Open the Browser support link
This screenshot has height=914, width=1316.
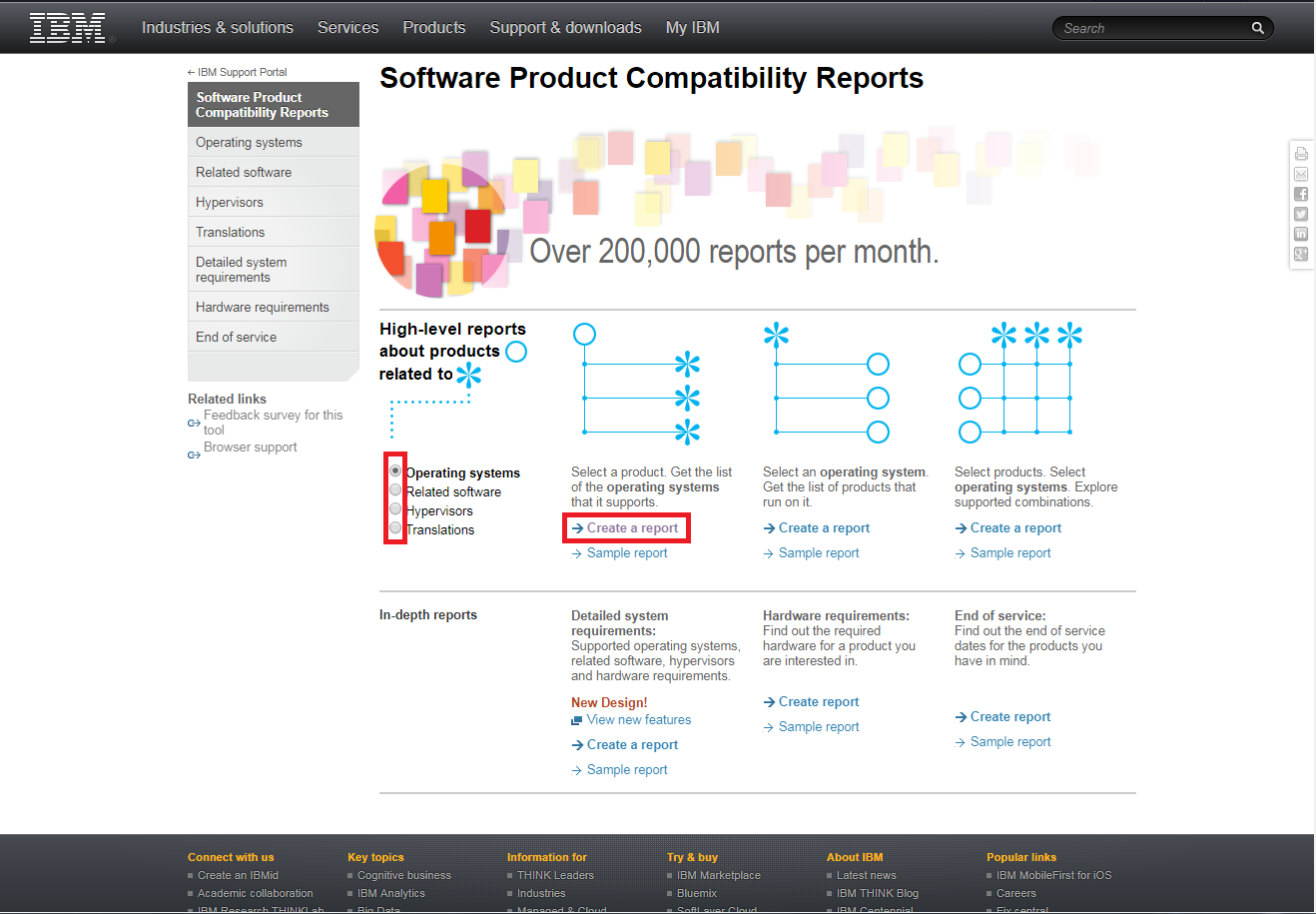tap(251, 448)
